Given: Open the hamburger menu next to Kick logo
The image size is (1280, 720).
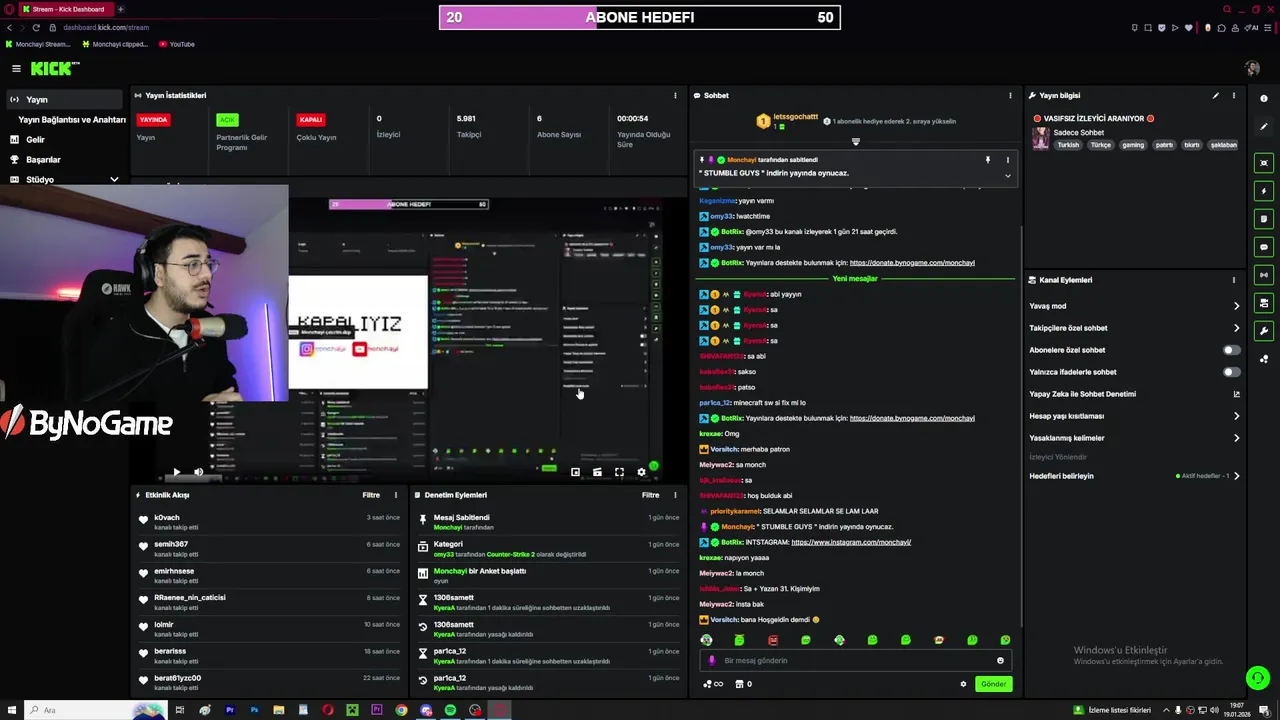Looking at the screenshot, I should pyautogui.click(x=16, y=68).
